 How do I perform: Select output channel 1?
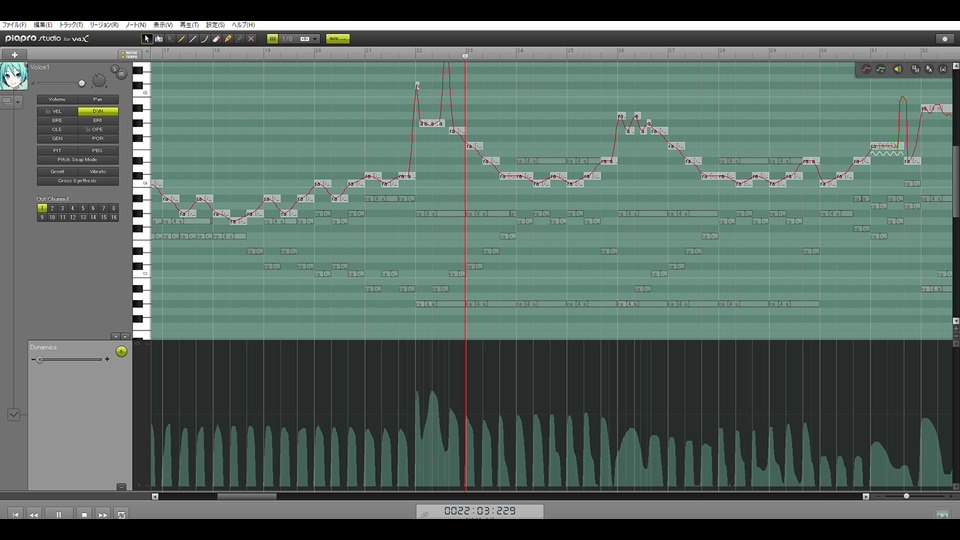tap(42, 208)
